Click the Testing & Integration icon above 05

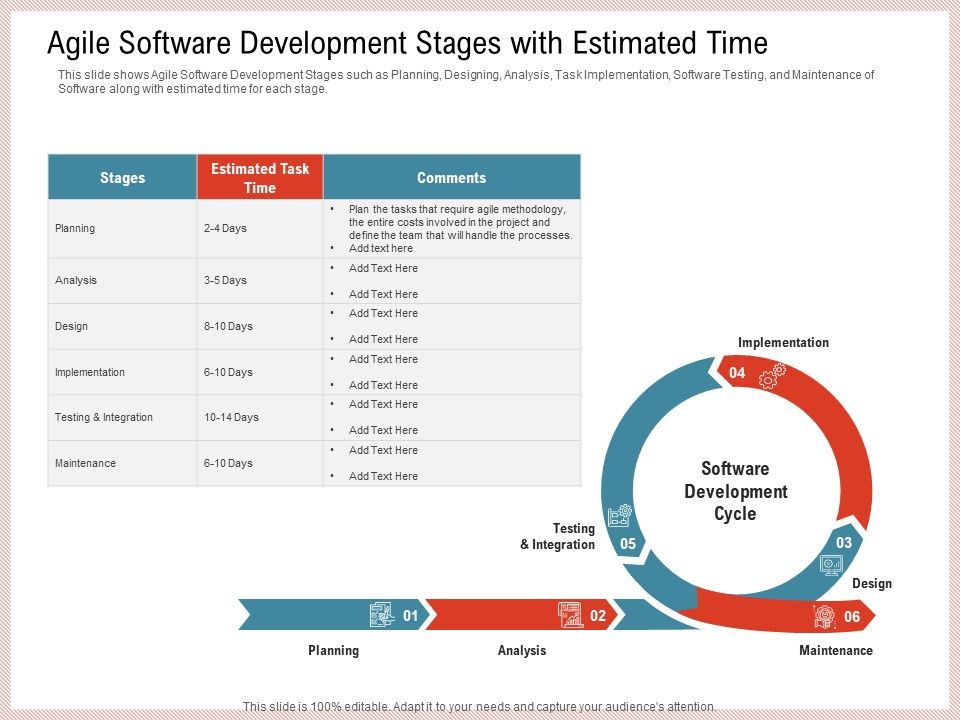[x=620, y=516]
